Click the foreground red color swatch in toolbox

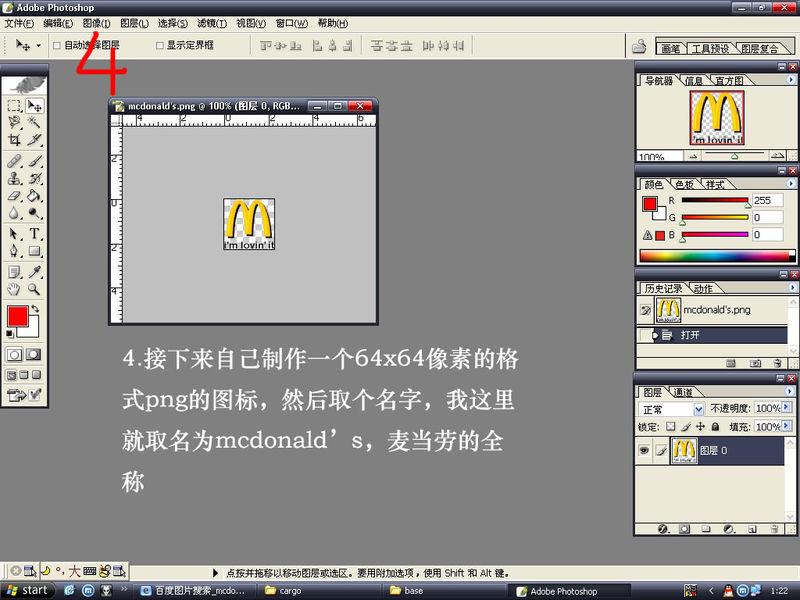point(17,317)
